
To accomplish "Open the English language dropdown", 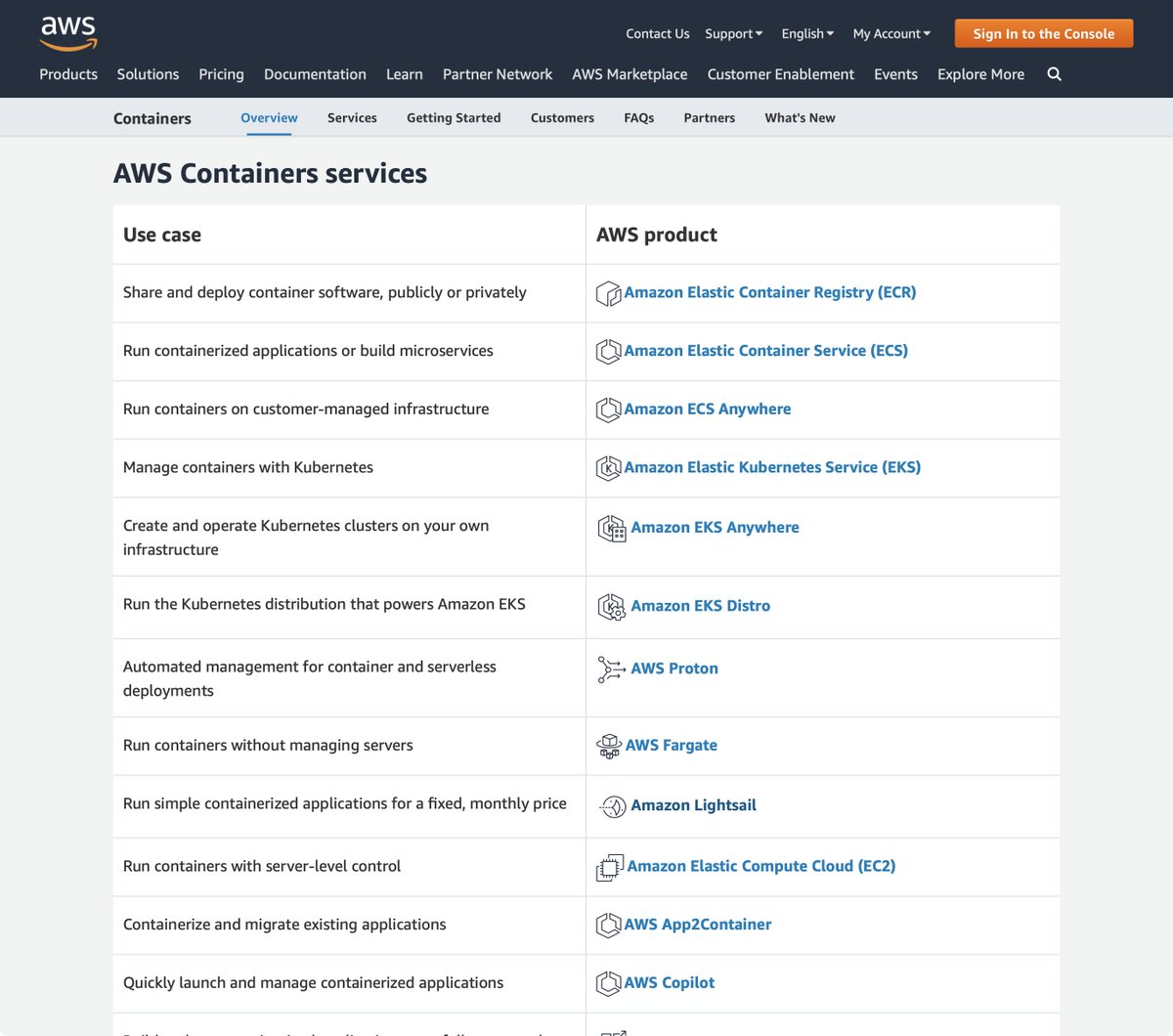I will pos(807,33).
